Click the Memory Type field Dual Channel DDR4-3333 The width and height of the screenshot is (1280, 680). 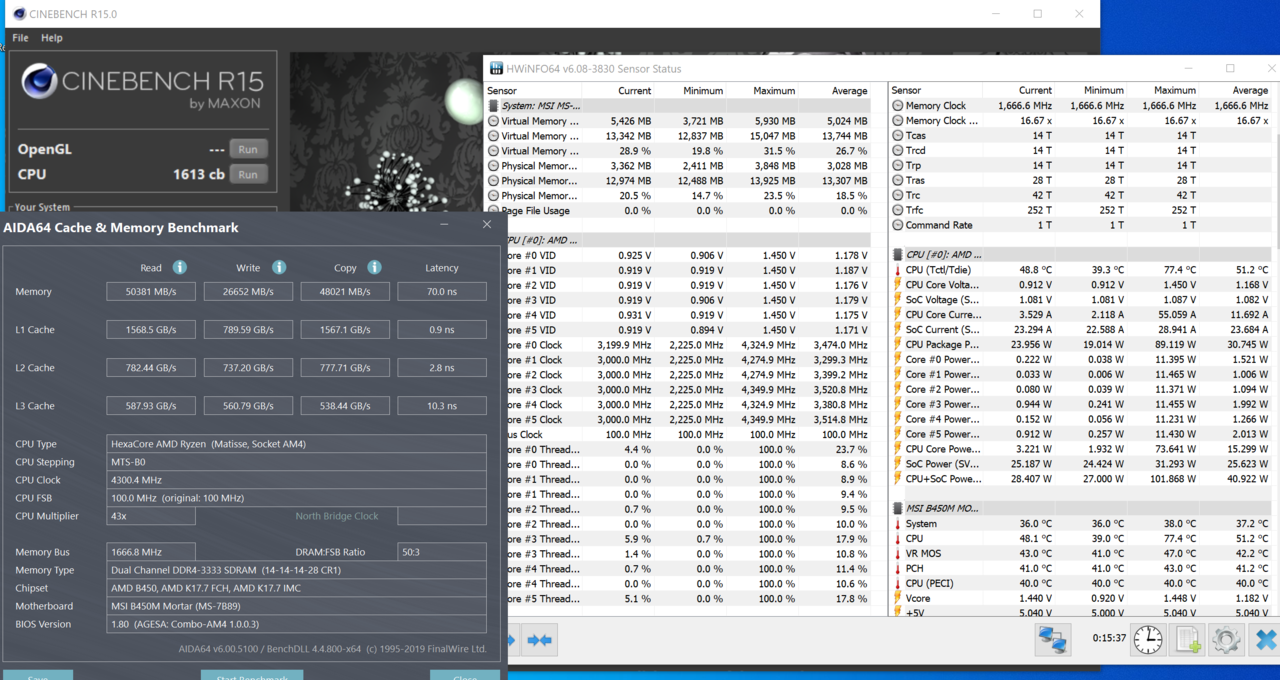click(297, 570)
